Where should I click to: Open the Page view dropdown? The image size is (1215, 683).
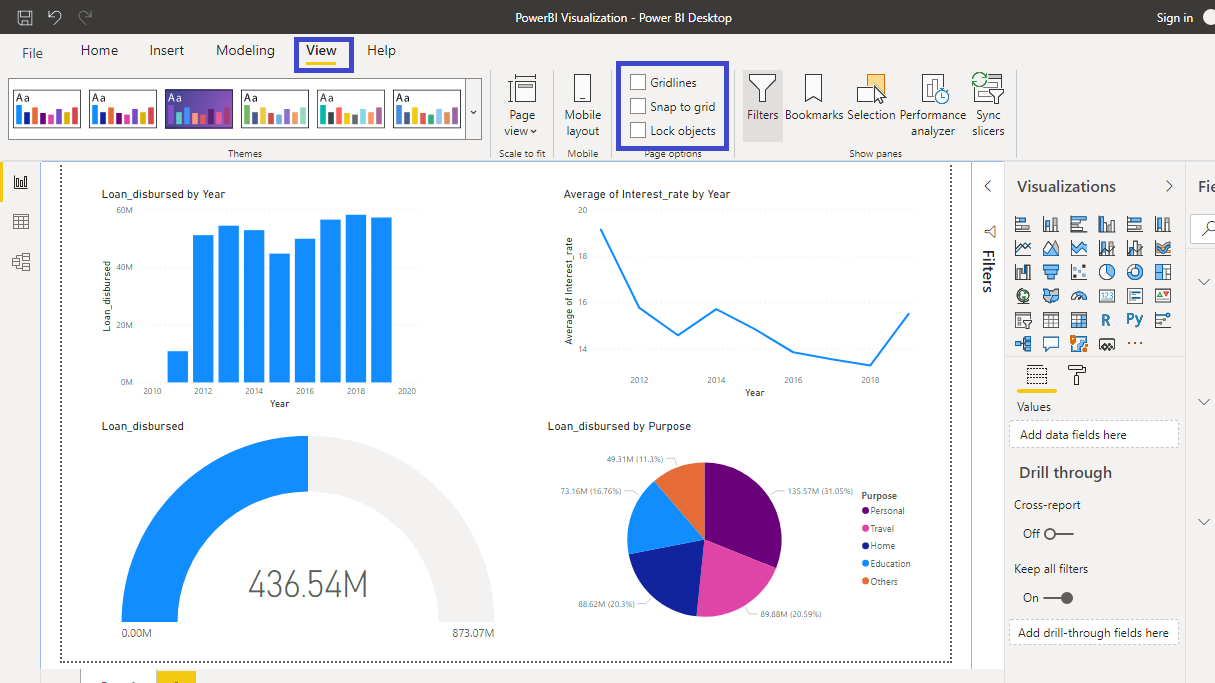521,104
